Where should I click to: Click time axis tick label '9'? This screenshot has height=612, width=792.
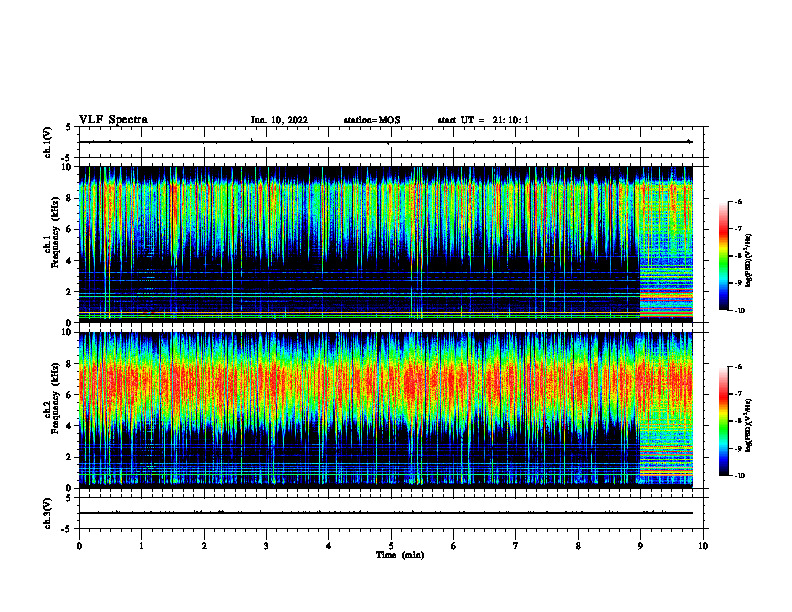click(x=640, y=546)
